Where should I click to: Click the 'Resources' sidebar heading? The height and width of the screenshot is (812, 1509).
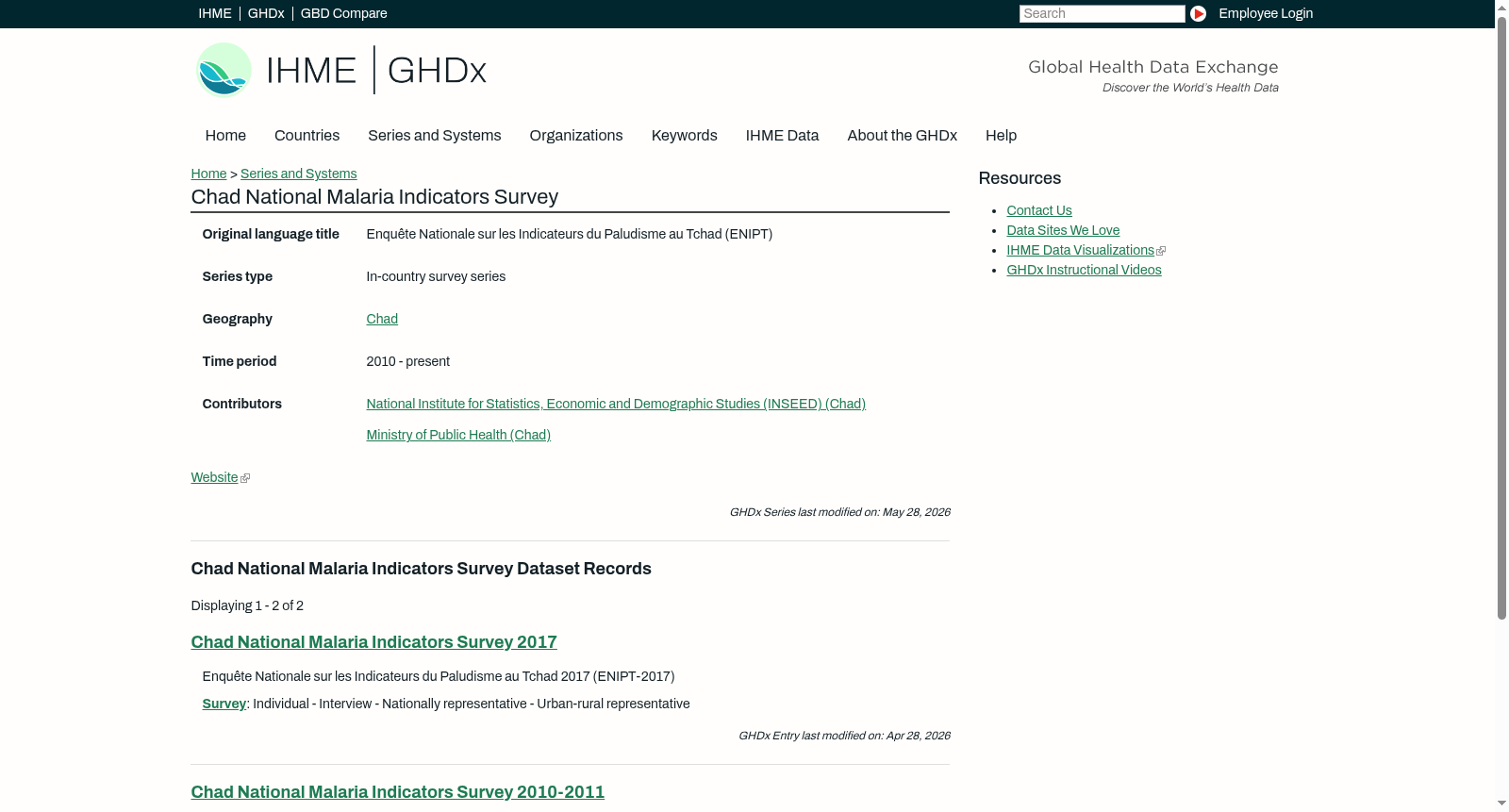pyautogui.click(x=1020, y=178)
